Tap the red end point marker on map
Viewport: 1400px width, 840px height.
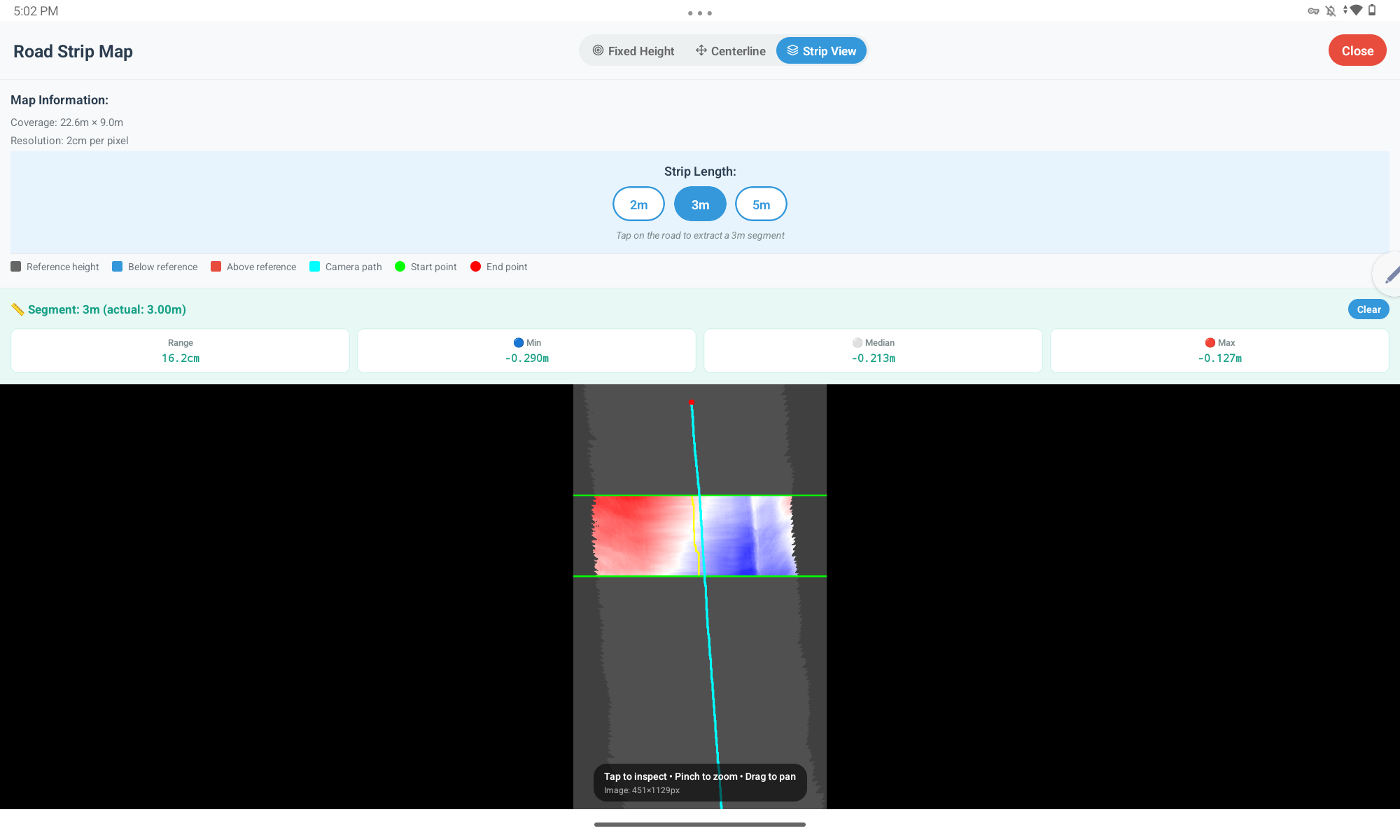(691, 402)
